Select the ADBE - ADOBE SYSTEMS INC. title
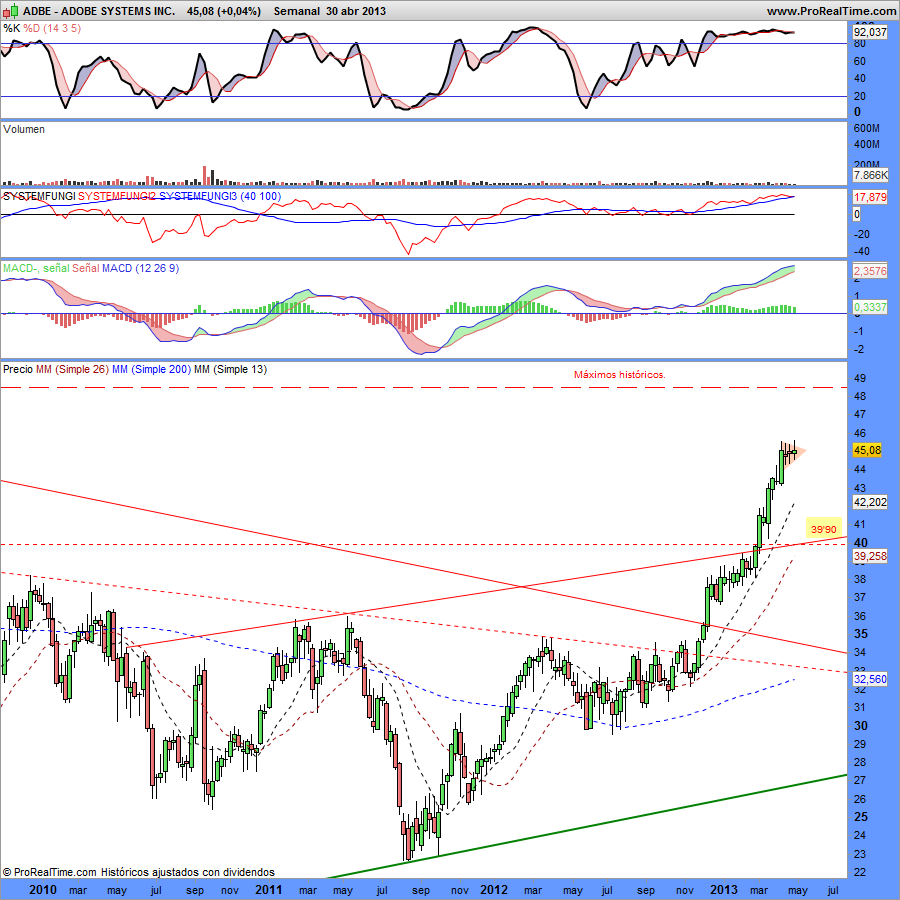This screenshot has width=900, height=900. (x=90, y=11)
